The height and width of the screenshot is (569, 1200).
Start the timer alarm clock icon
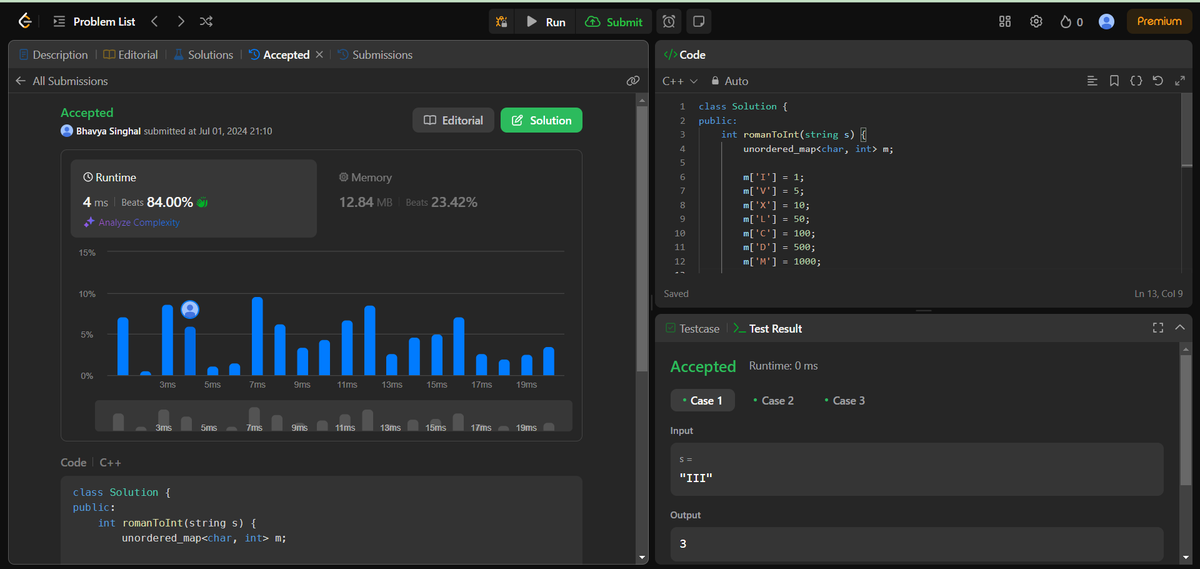tap(669, 21)
